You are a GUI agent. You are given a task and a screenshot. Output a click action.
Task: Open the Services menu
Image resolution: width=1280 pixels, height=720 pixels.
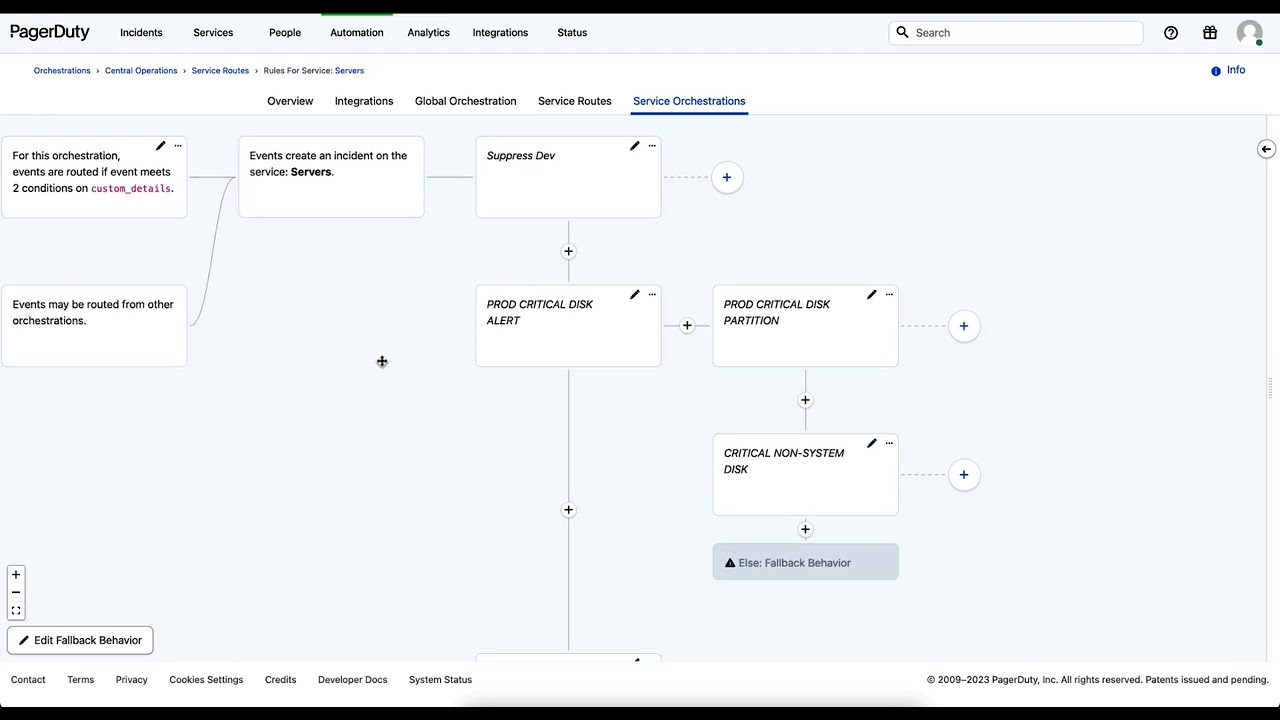tap(213, 33)
